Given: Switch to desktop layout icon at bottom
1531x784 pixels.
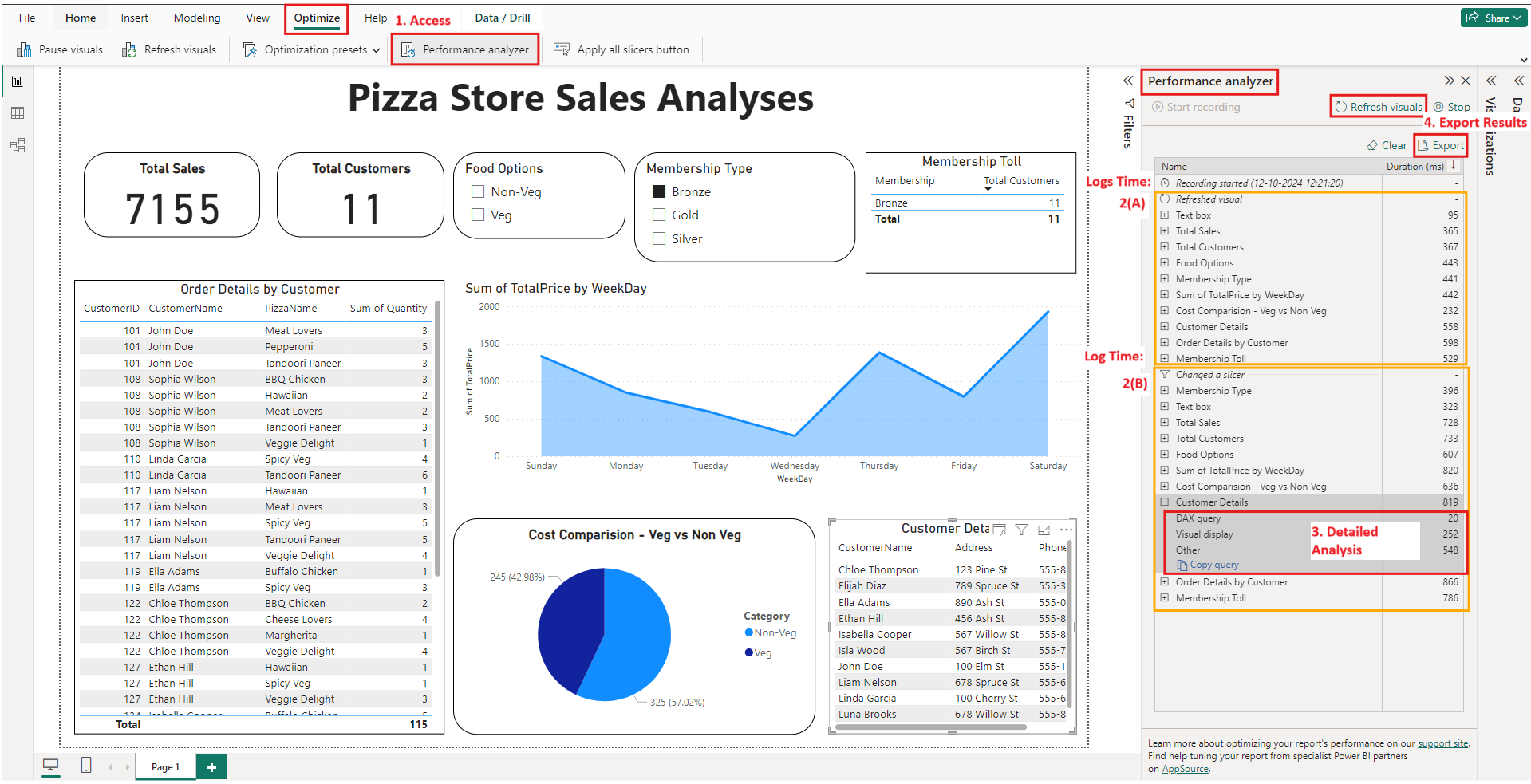Looking at the screenshot, I should point(51,766).
